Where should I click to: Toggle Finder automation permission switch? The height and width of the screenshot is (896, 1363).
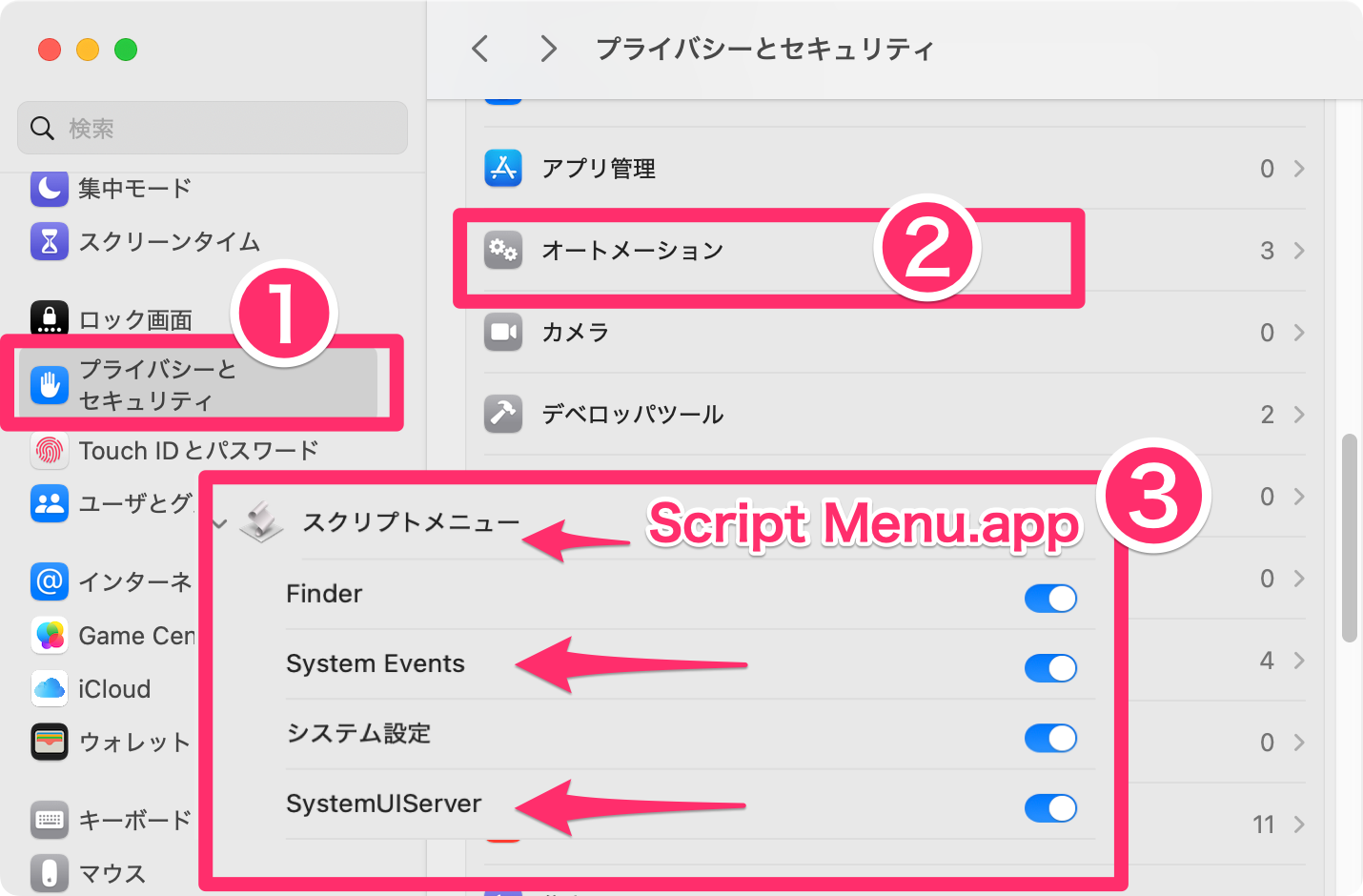(1050, 598)
